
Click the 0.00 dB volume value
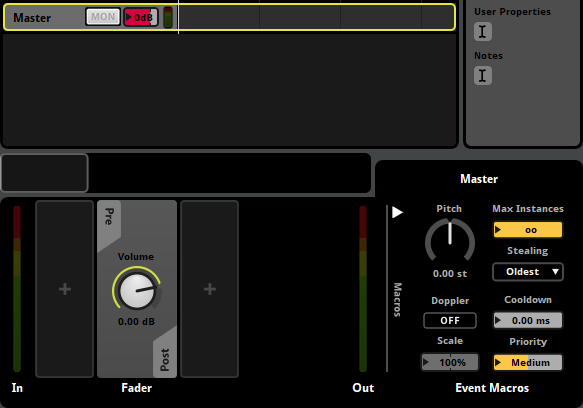136,321
